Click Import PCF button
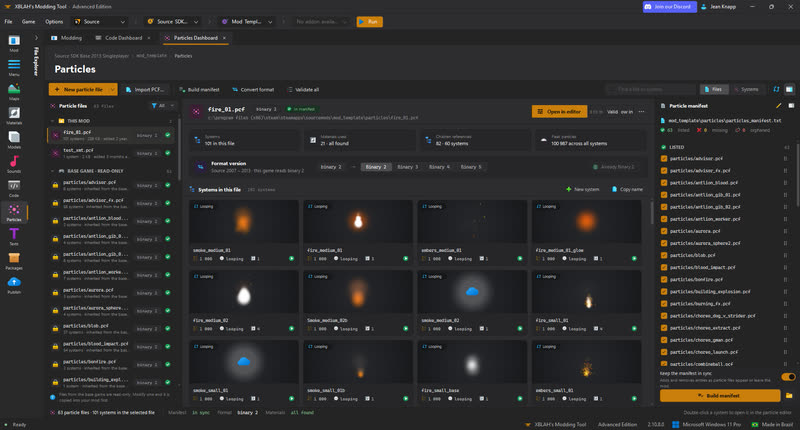The image size is (800, 430). 145,90
